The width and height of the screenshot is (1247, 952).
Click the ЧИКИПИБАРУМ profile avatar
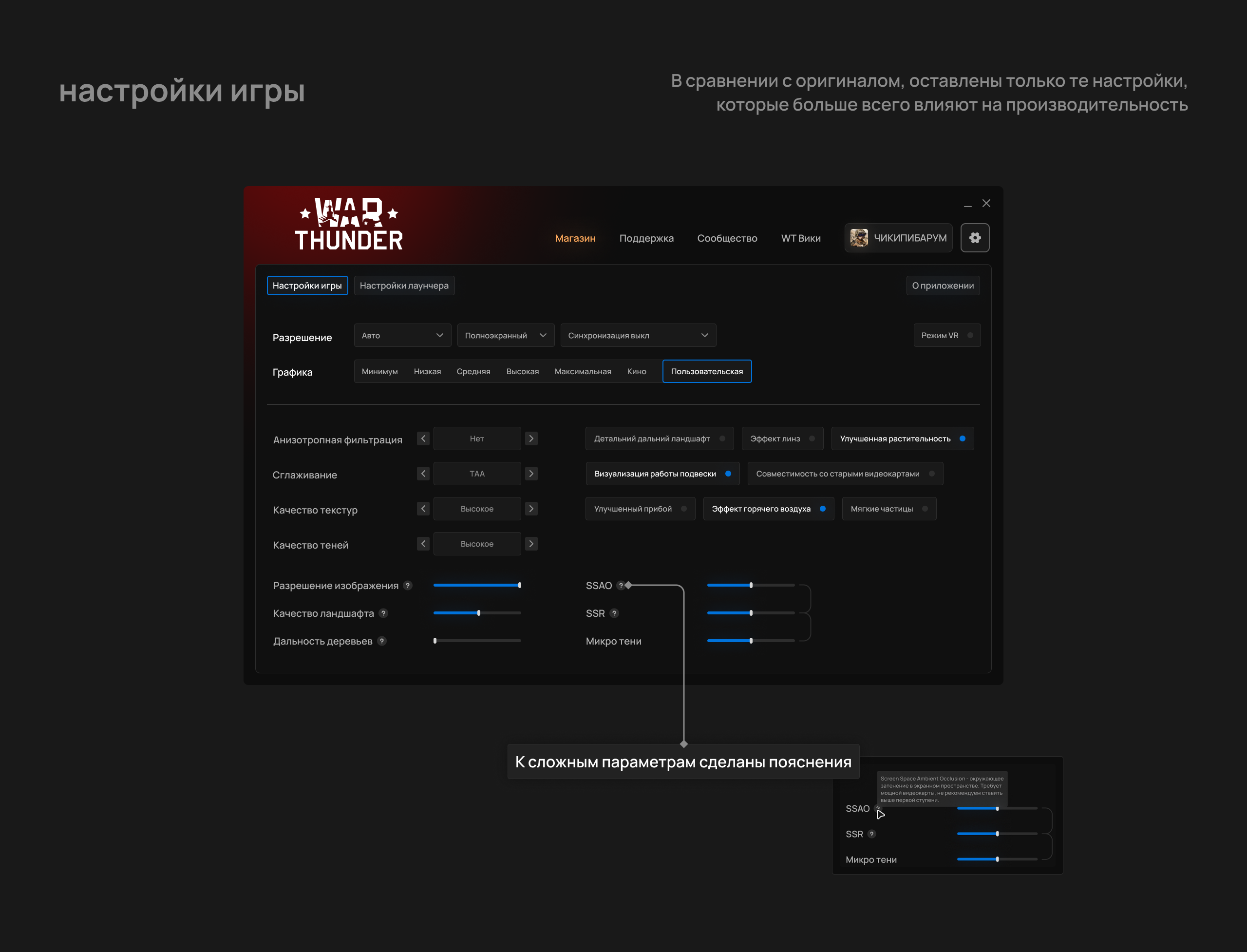click(x=859, y=238)
